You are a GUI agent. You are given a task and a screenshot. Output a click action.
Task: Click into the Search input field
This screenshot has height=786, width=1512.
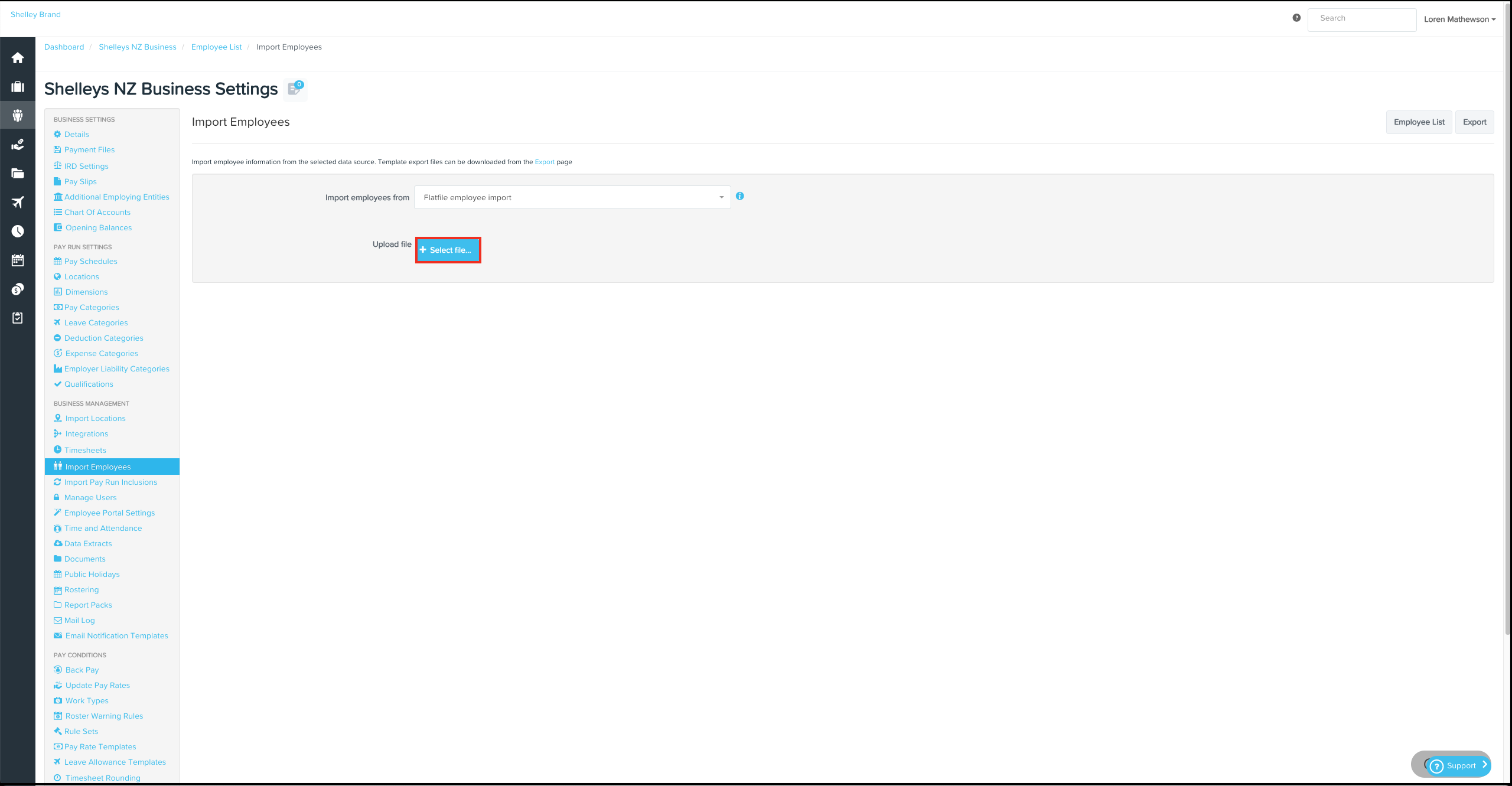[x=1361, y=19]
